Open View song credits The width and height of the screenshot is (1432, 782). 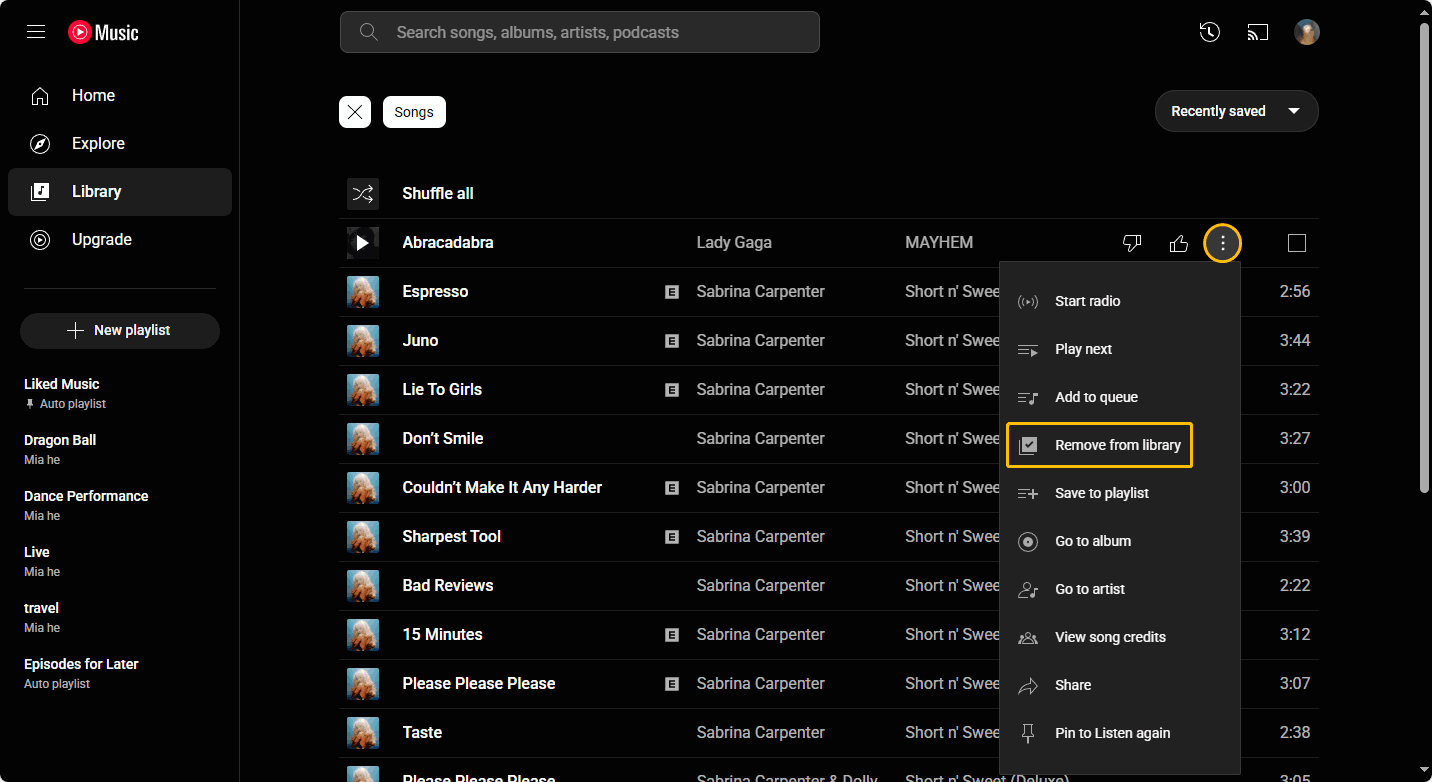(1120, 637)
